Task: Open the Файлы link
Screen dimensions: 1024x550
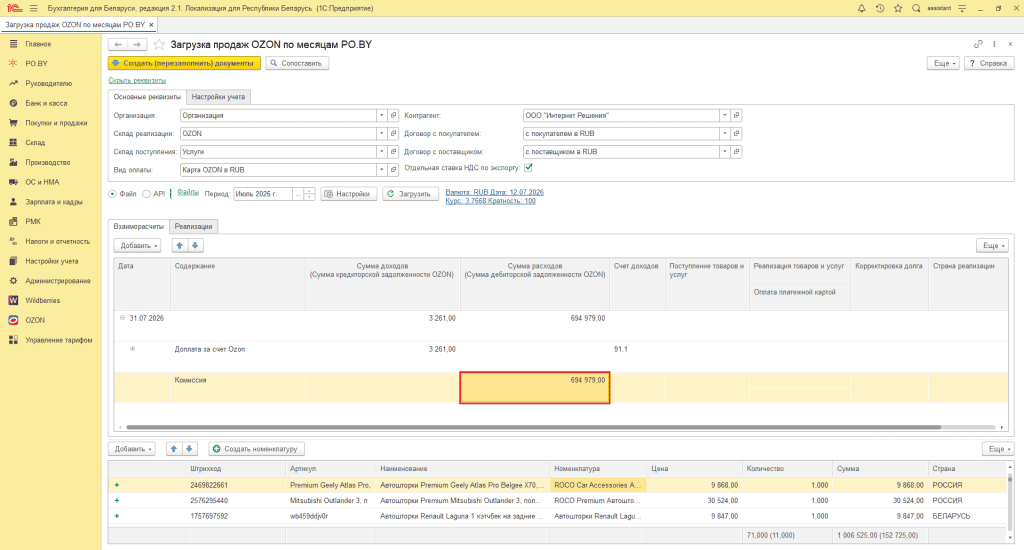Action: click(188, 193)
